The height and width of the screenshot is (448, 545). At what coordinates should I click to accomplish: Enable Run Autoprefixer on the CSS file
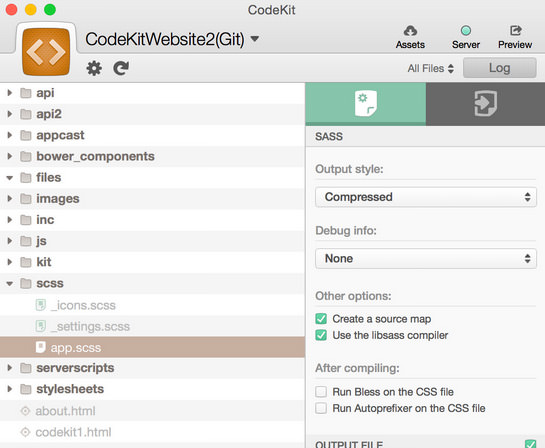click(x=321, y=408)
